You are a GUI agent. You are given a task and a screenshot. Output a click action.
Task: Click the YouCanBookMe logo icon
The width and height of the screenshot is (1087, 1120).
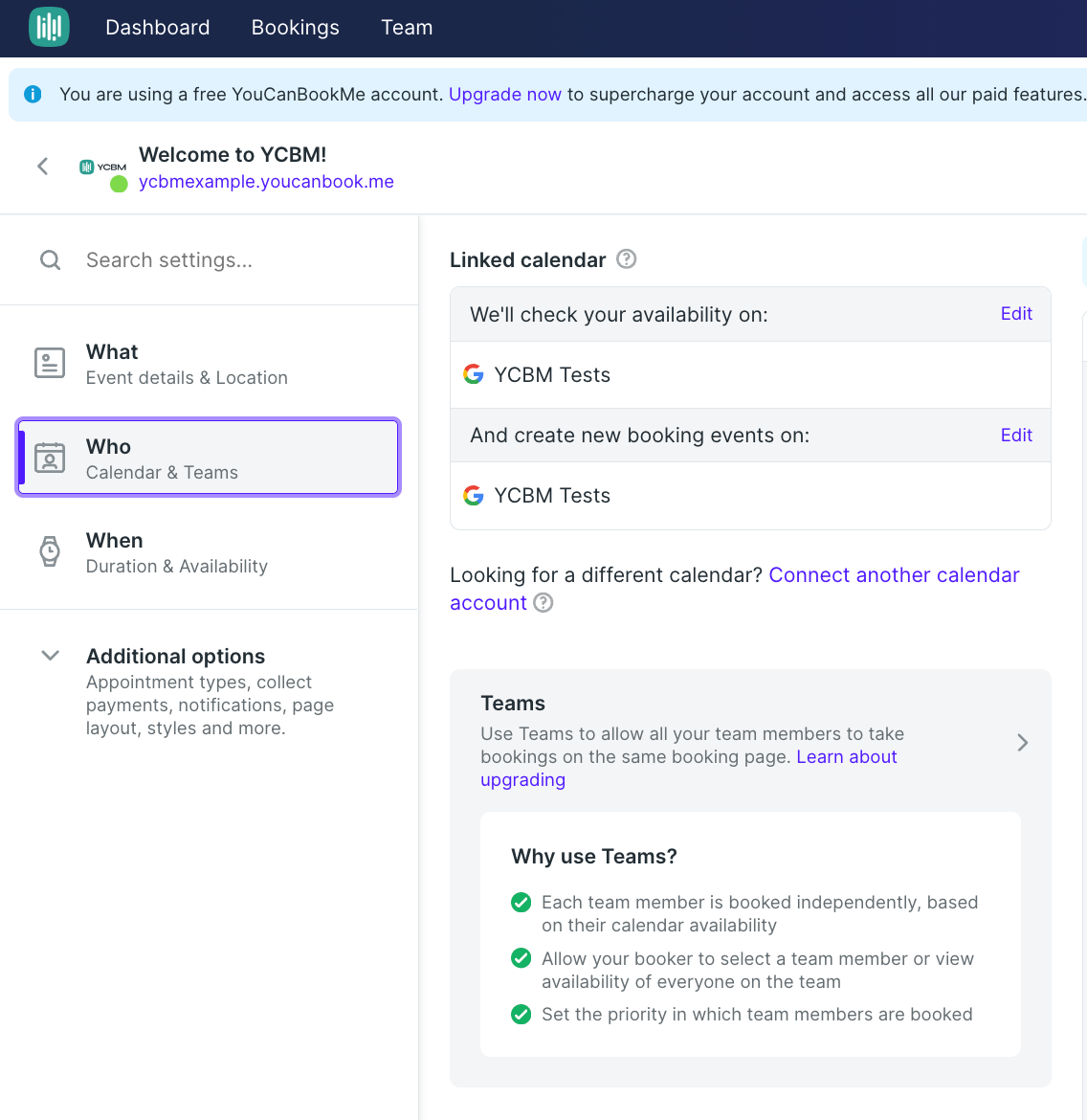(x=49, y=27)
